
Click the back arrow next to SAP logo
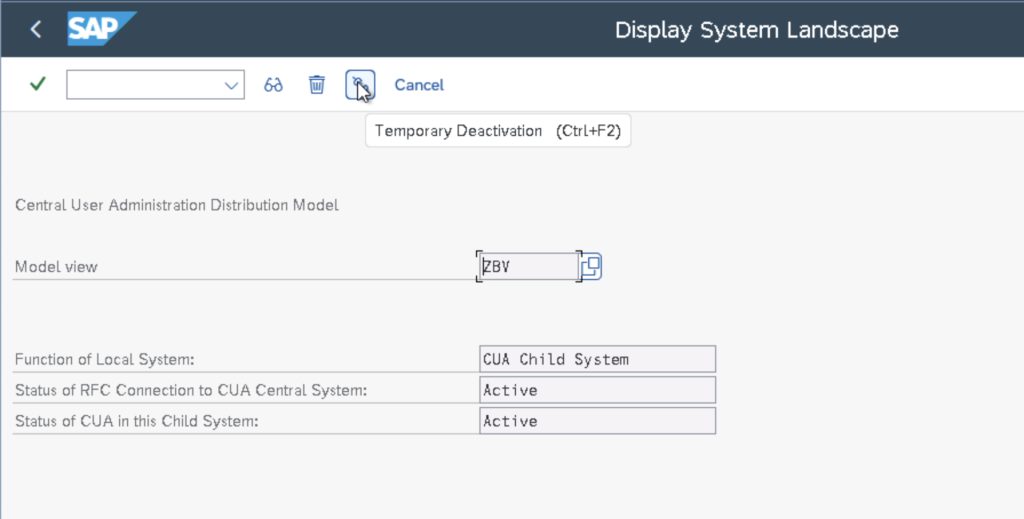coord(36,30)
